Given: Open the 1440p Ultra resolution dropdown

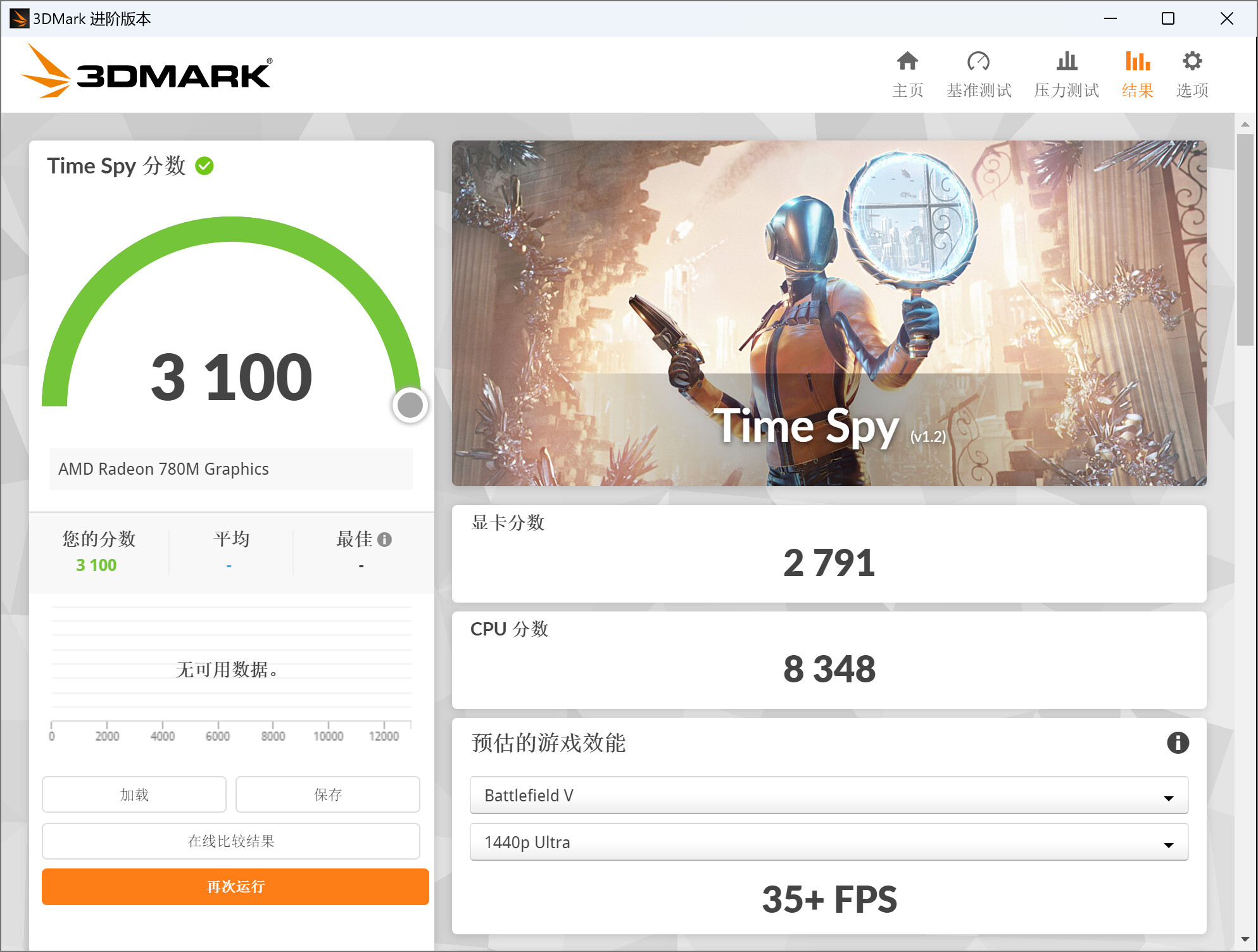Looking at the screenshot, I should point(828,842).
